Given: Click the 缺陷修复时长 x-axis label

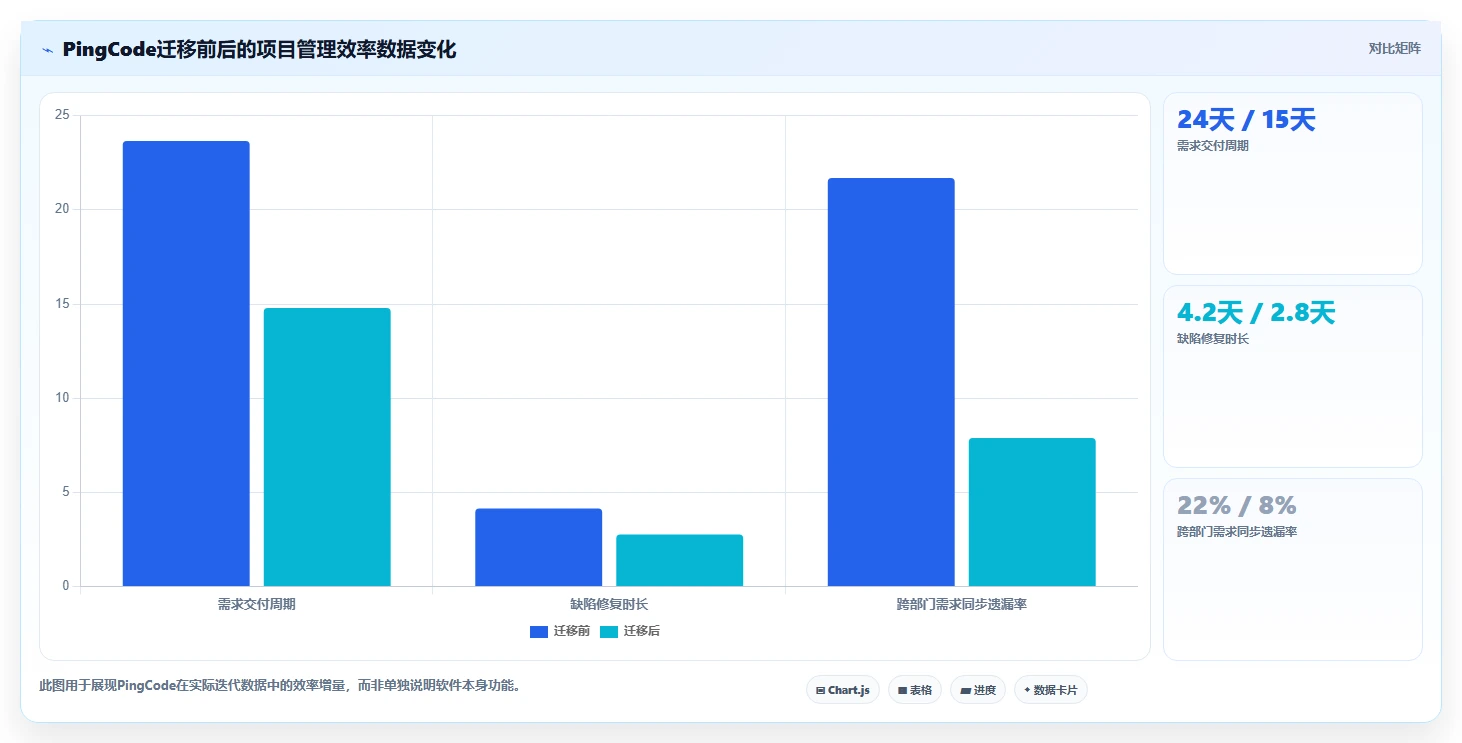Looking at the screenshot, I should point(609,605).
